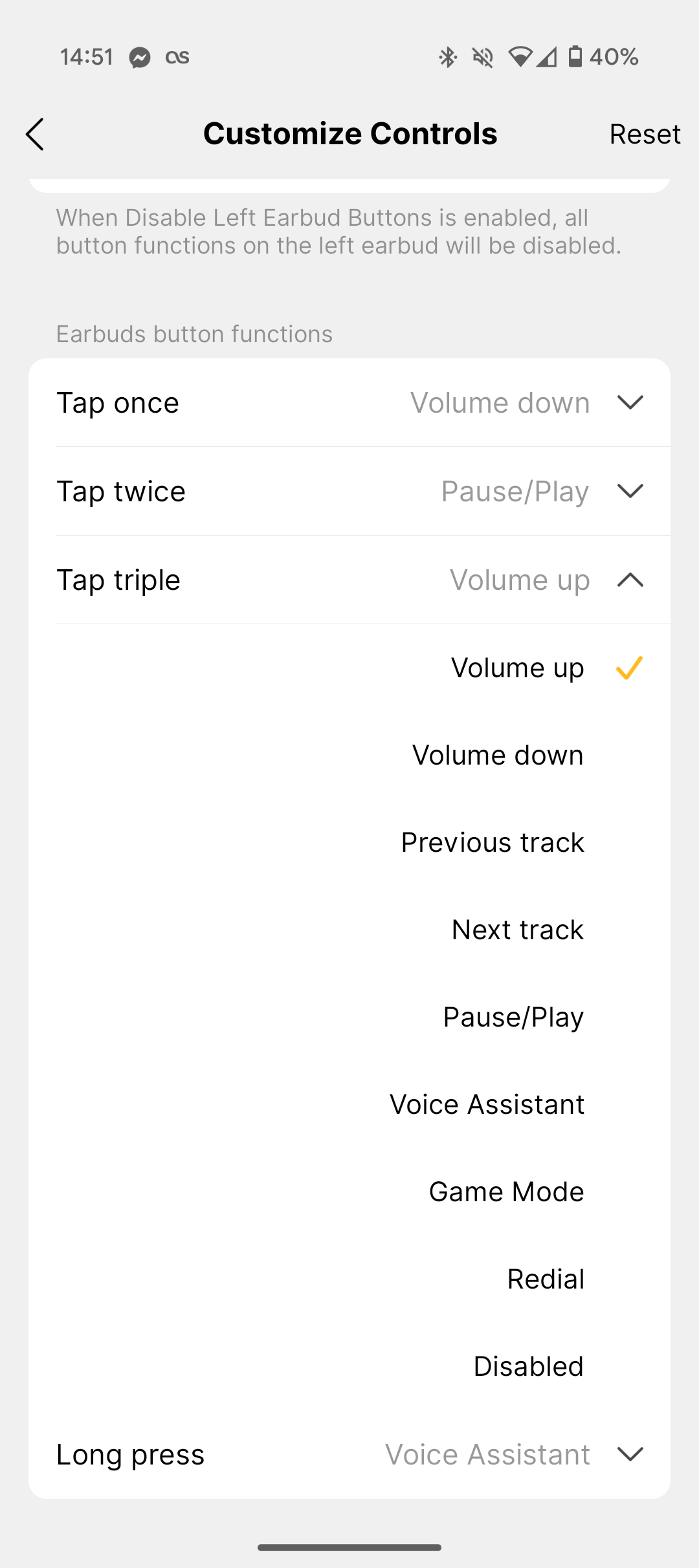
Task: Tap the back arrow icon
Action: pyautogui.click(x=35, y=134)
